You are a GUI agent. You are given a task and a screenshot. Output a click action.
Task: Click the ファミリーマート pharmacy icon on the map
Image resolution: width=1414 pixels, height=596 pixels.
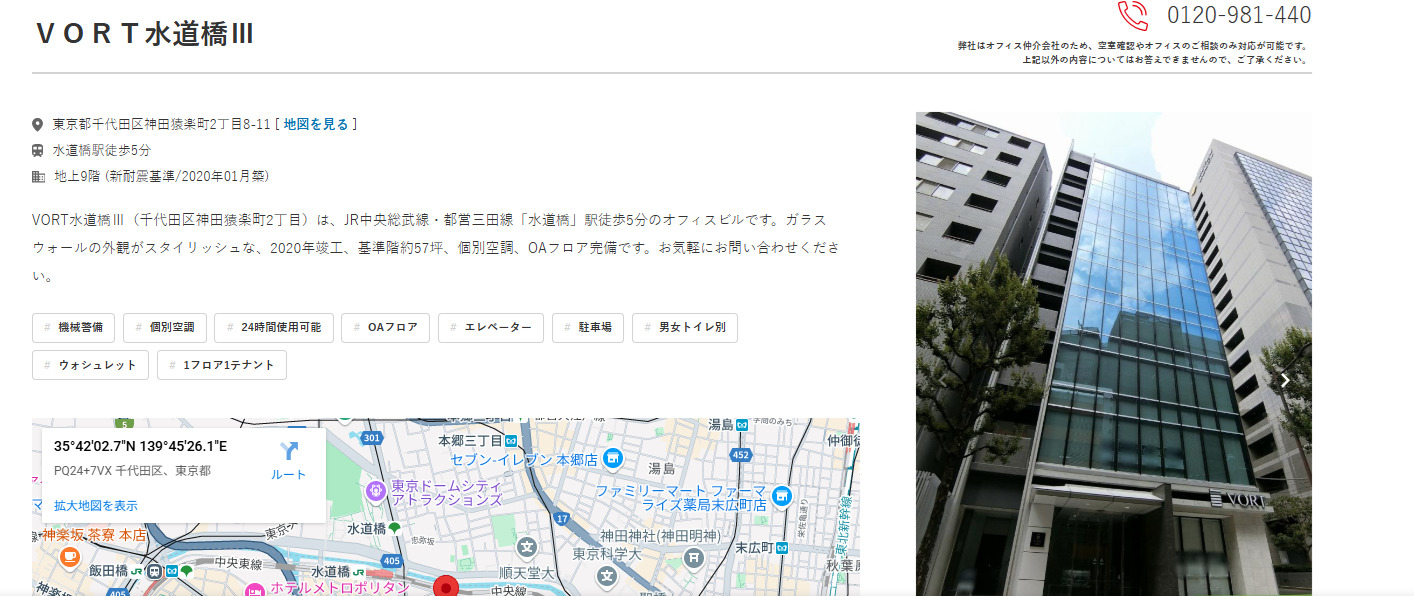click(781, 495)
